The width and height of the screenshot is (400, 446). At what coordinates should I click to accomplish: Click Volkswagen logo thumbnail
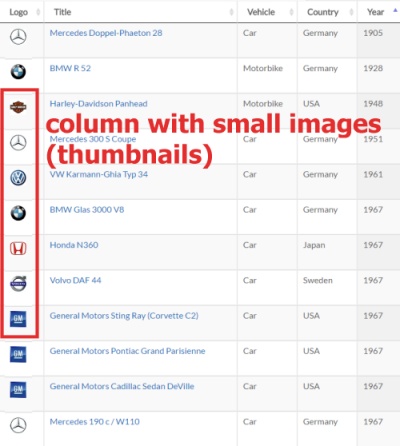(18, 178)
